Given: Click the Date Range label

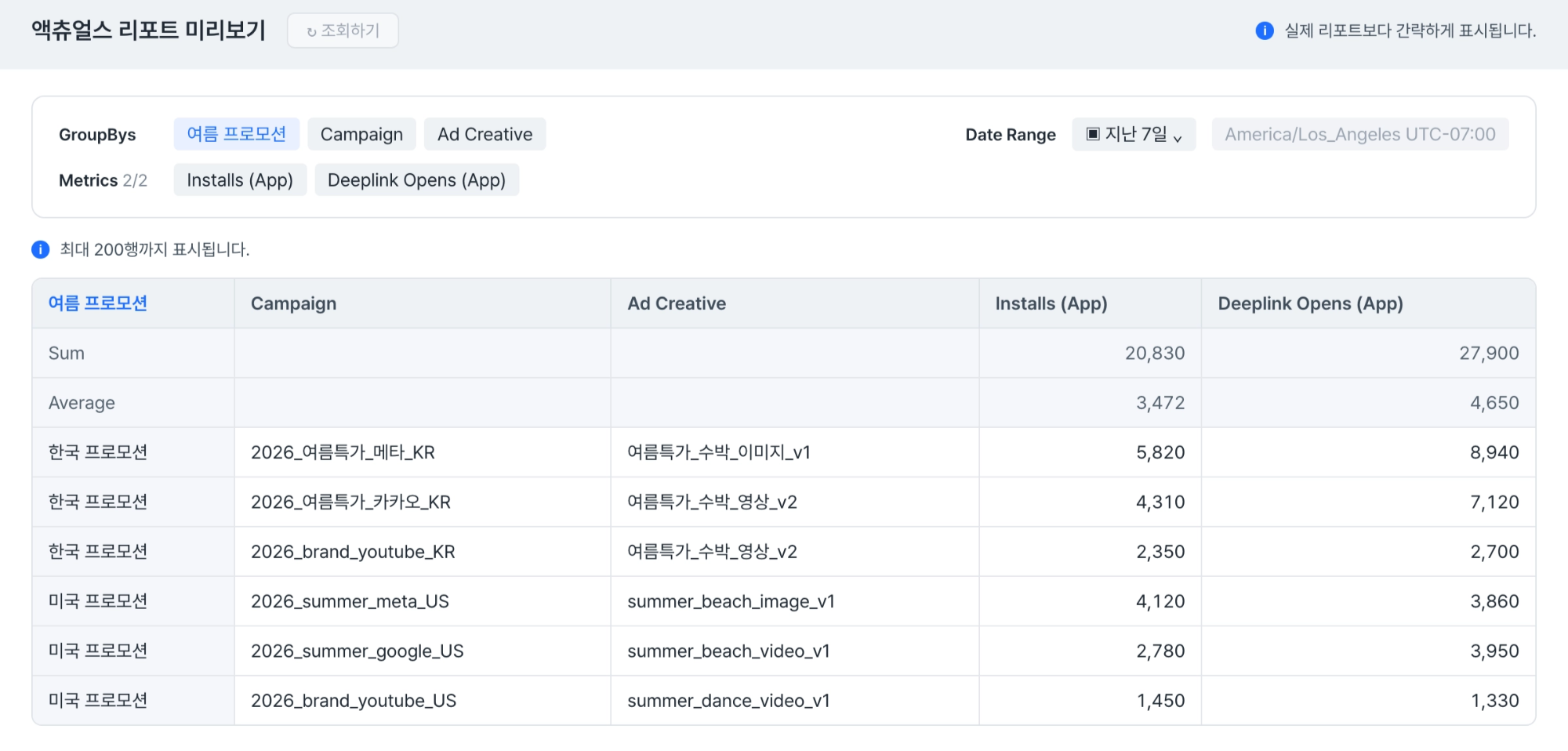Looking at the screenshot, I should [1011, 135].
